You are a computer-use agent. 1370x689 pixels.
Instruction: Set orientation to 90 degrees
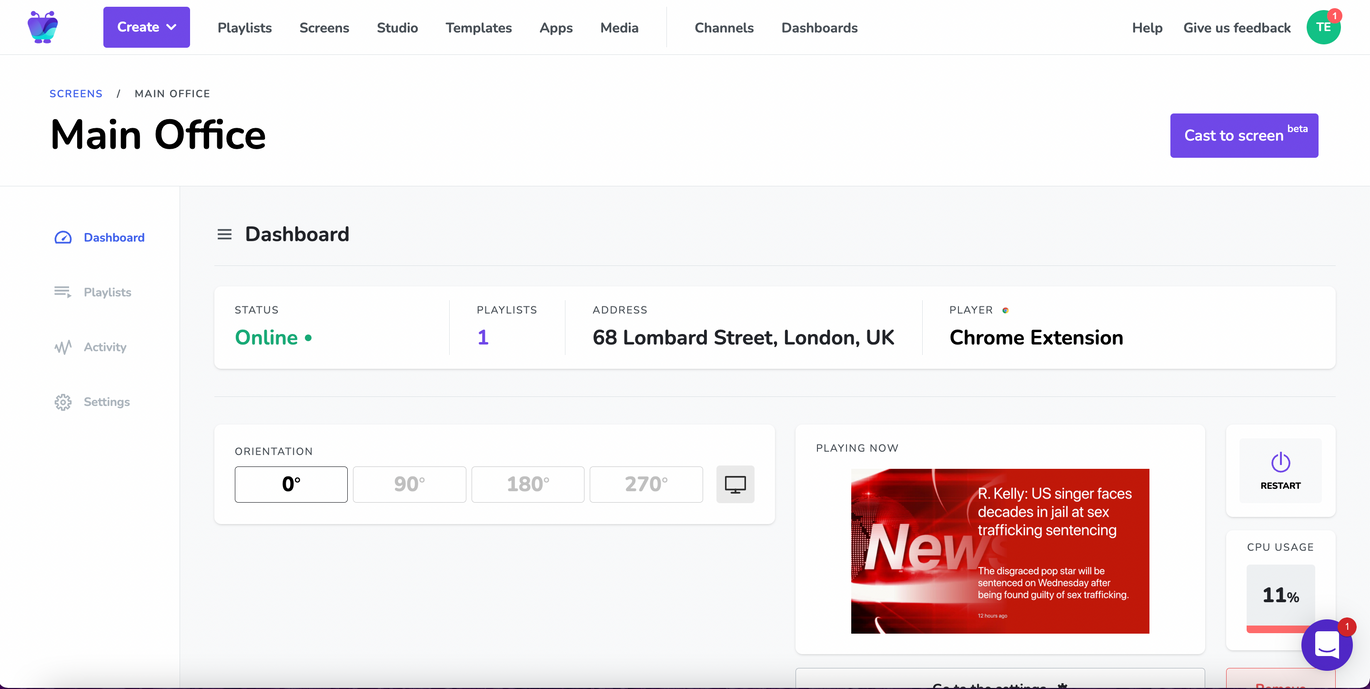point(409,485)
